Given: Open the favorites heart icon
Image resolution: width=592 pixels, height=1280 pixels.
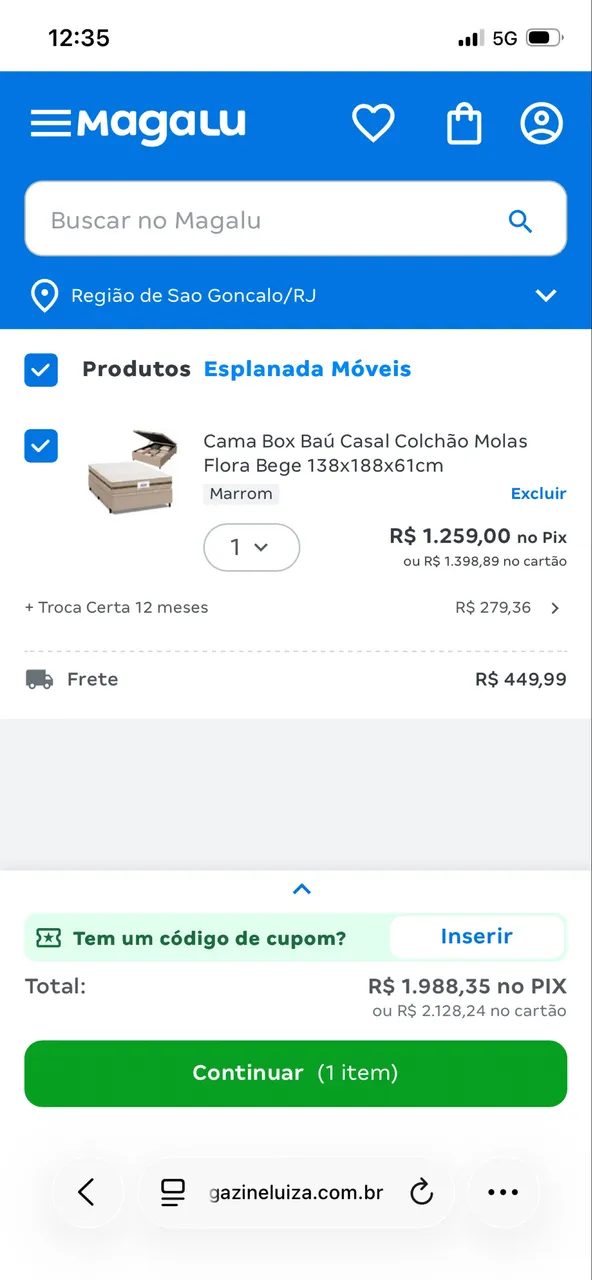Looking at the screenshot, I should tap(373, 124).
